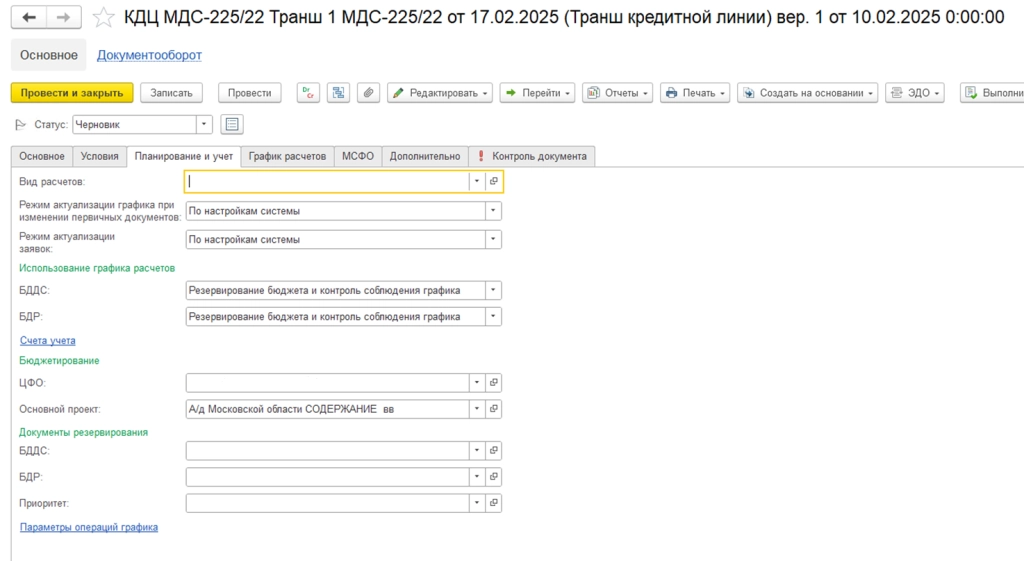
Task: Open the Редактировать dropdown menu
Action: [440, 93]
